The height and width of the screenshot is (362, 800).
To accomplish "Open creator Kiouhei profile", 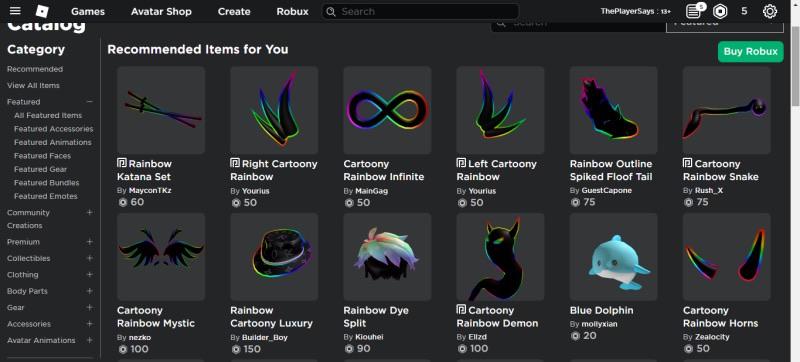I will (x=369, y=337).
